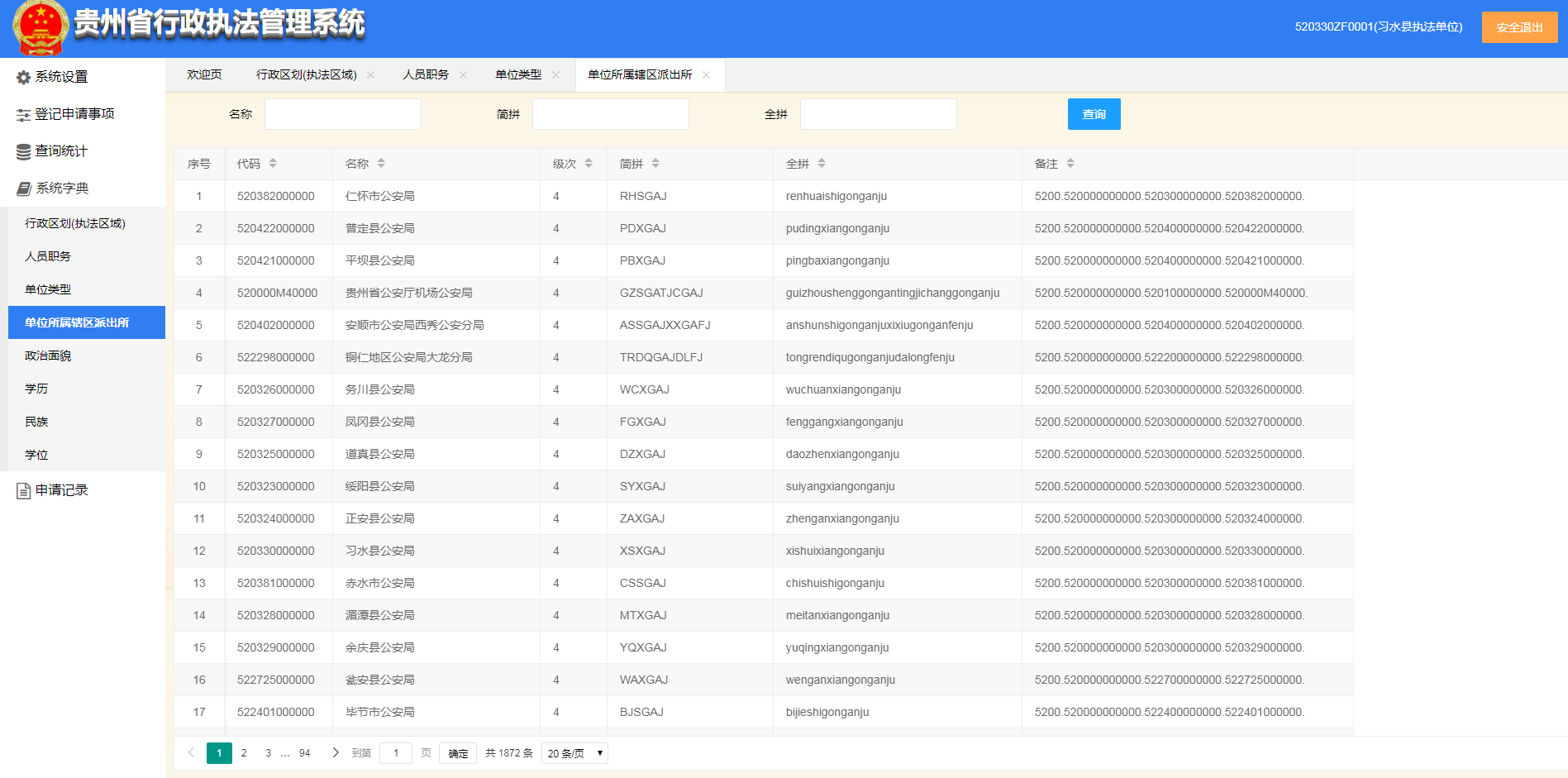Close the 单位类型 tab

pos(556,75)
